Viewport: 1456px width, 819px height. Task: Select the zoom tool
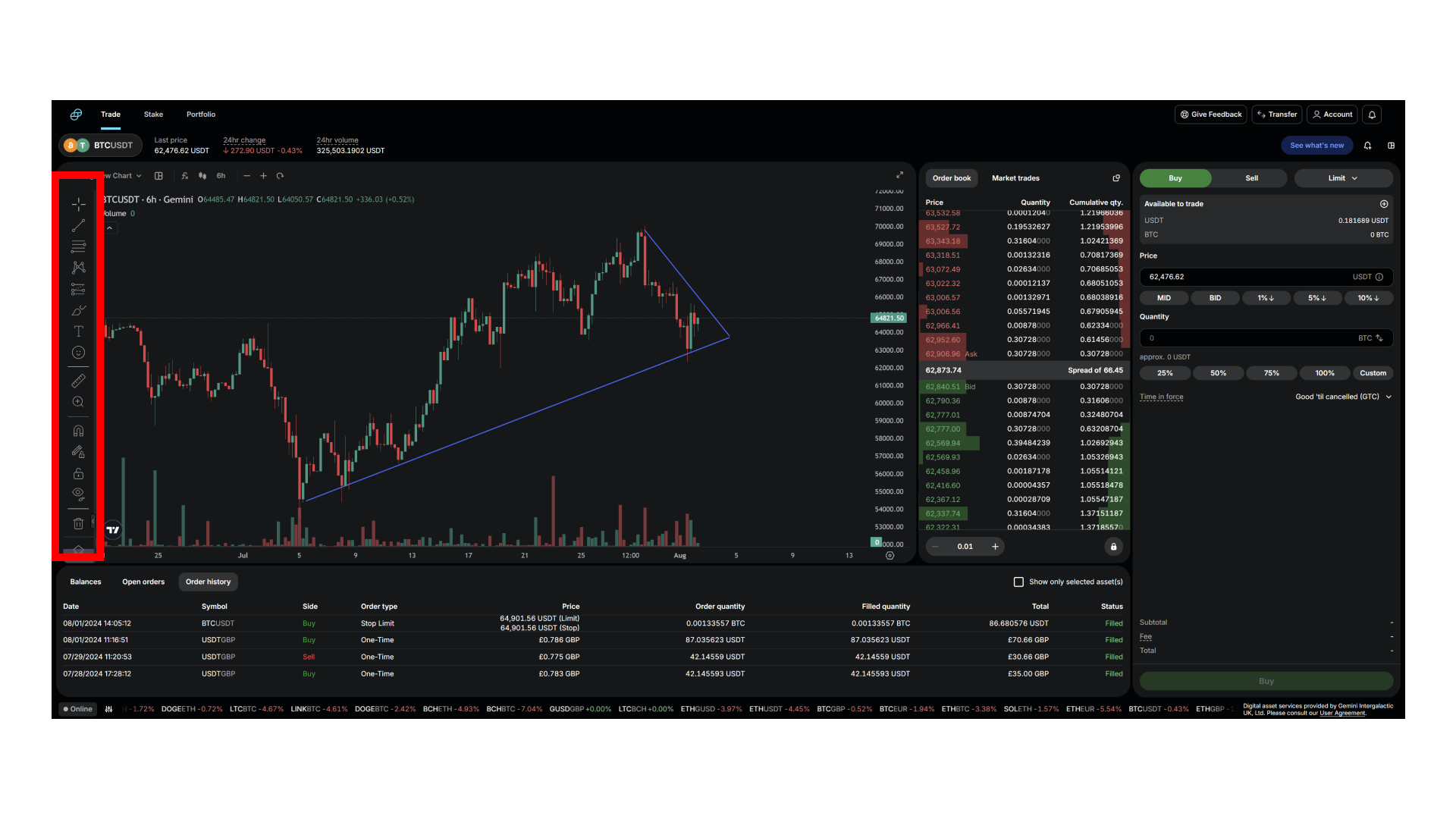coord(78,401)
